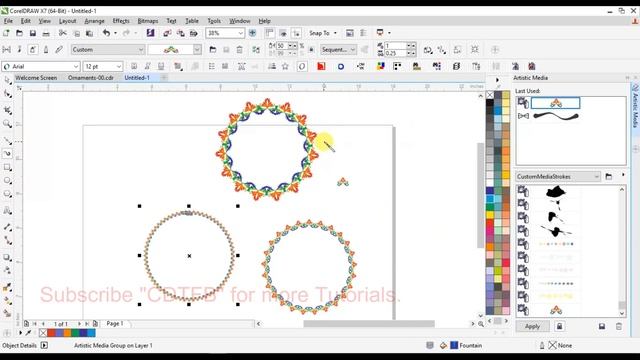Open the Arrange menu
This screenshot has height=360, width=640.
pyautogui.click(x=94, y=21)
